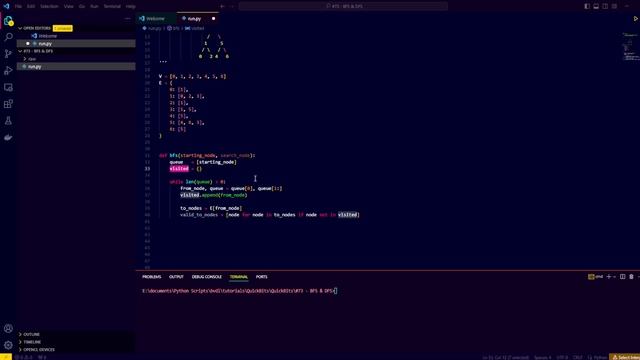Click the yellow unsaved badge beside Open Editors
Screen dimensions: 640x360
(62, 28)
